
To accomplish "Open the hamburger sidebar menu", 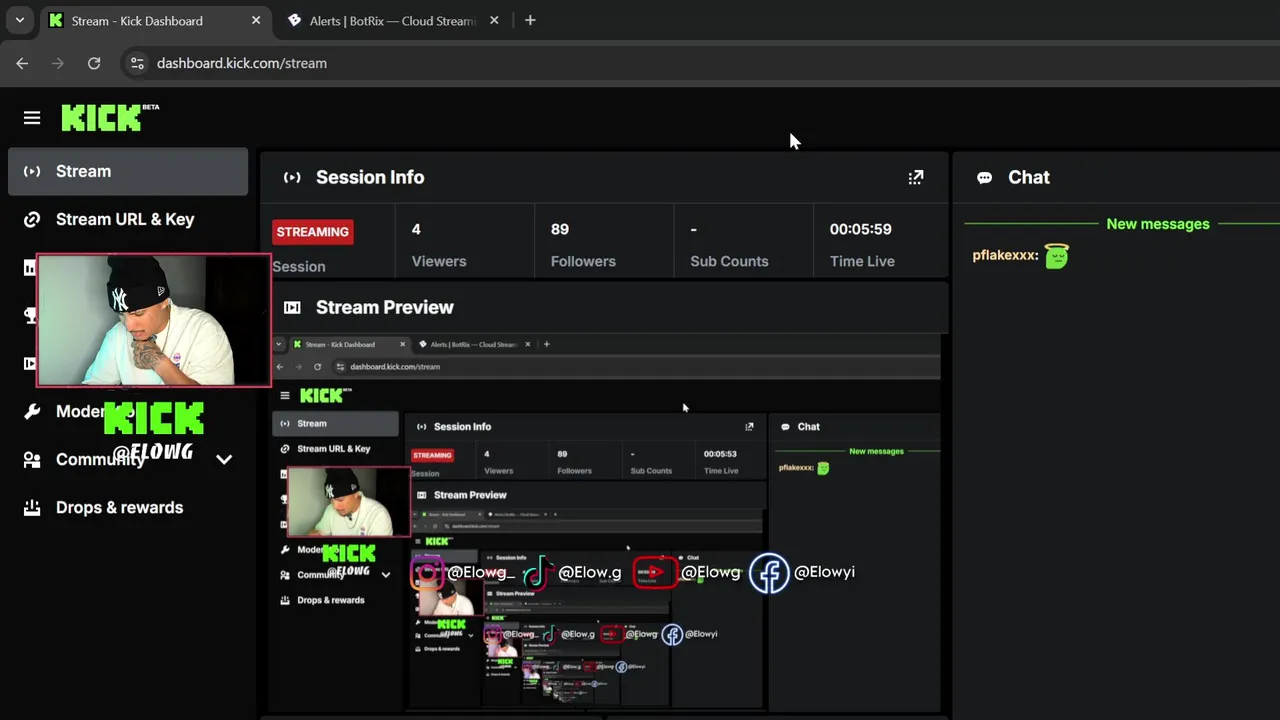I will [32, 118].
